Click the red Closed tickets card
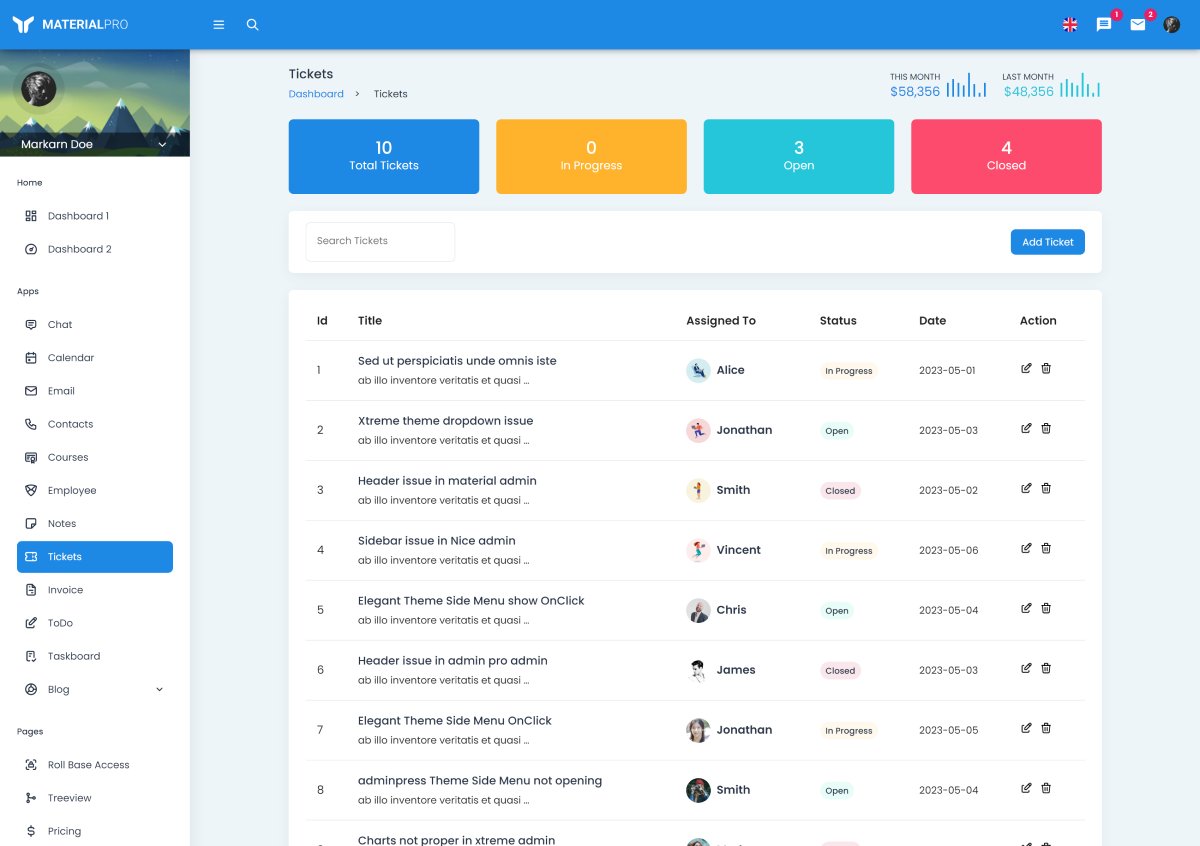 (x=1006, y=157)
